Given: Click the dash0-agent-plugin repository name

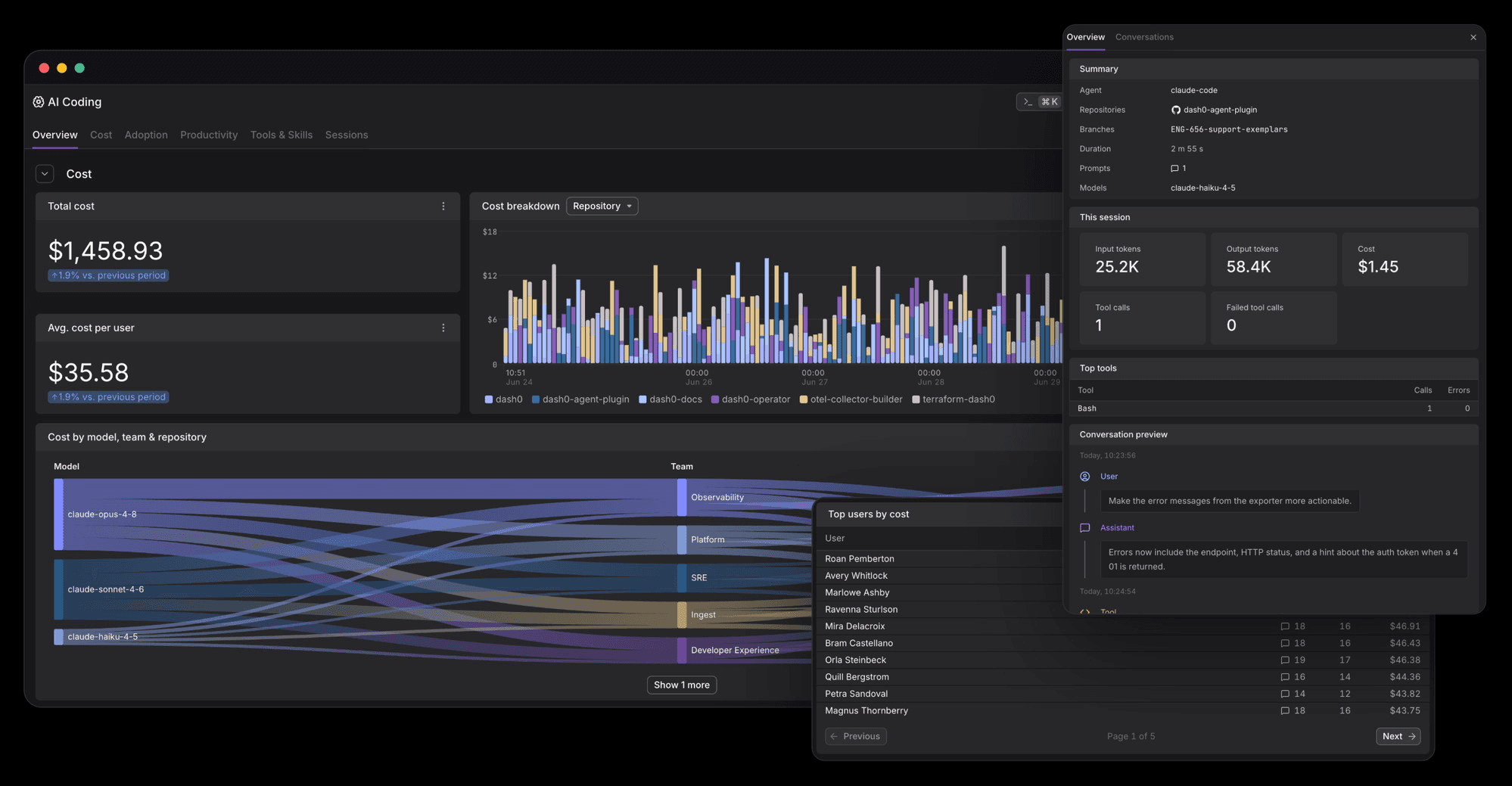Looking at the screenshot, I should [x=1220, y=110].
